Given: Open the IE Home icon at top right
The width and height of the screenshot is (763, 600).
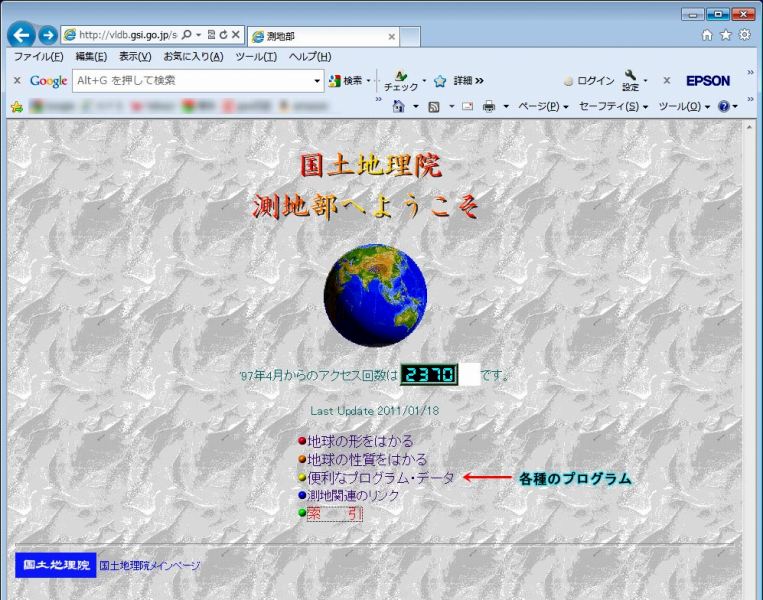Looking at the screenshot, I should pyautogui.click(x=707, y=35).
